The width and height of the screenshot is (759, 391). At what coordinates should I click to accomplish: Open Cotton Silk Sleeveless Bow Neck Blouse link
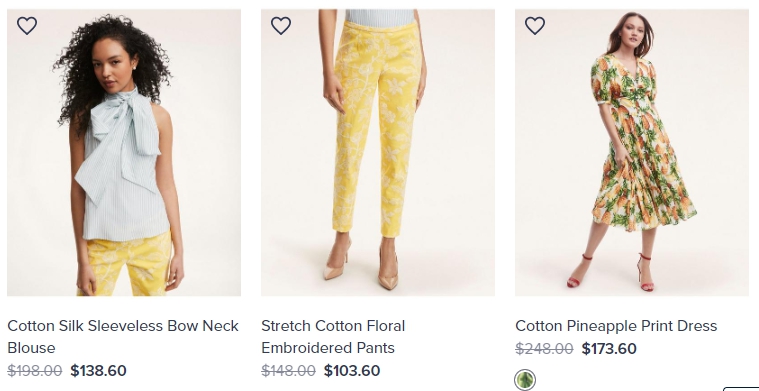(123, 337)
